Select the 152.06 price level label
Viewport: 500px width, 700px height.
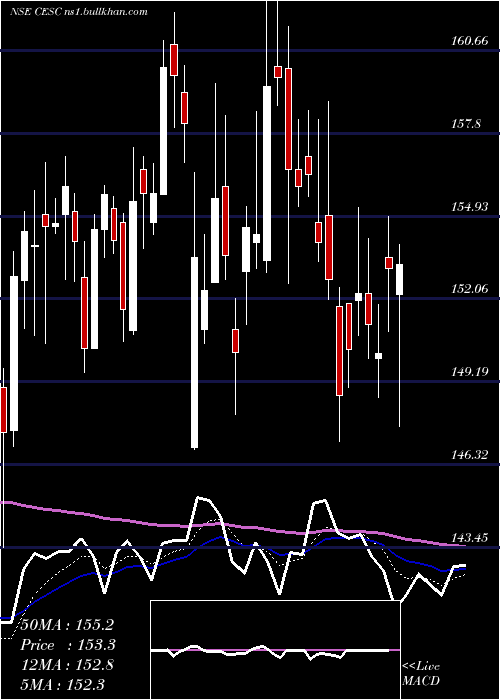470,289
